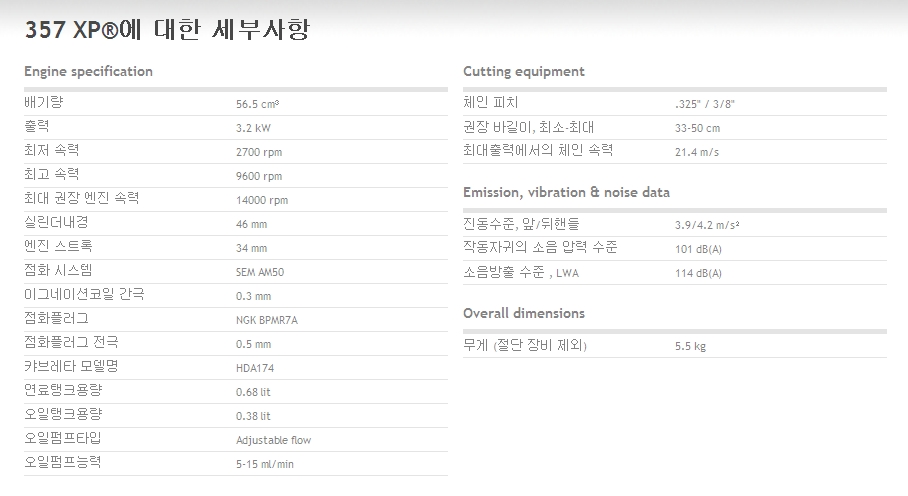Select the '권장 바길이, 최소-최대' label
This screenshot has width=908, height=496.
[x=529, y=127]
